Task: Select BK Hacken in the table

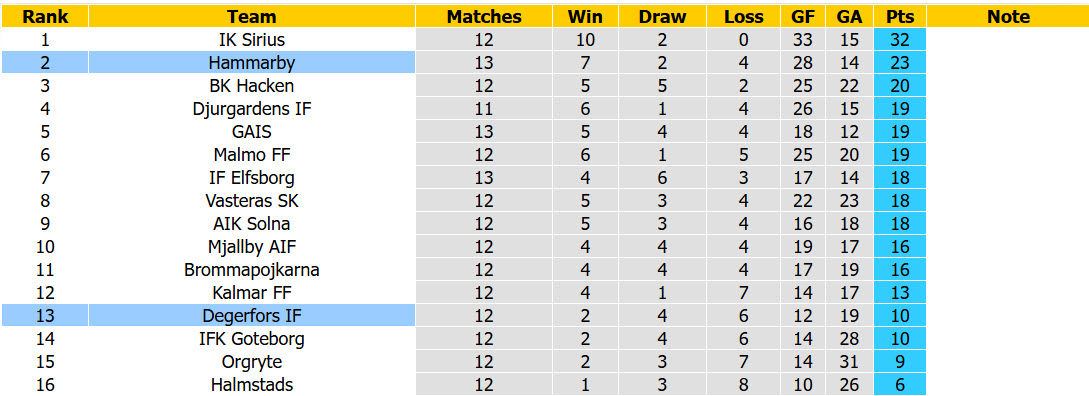Action: 251,85
